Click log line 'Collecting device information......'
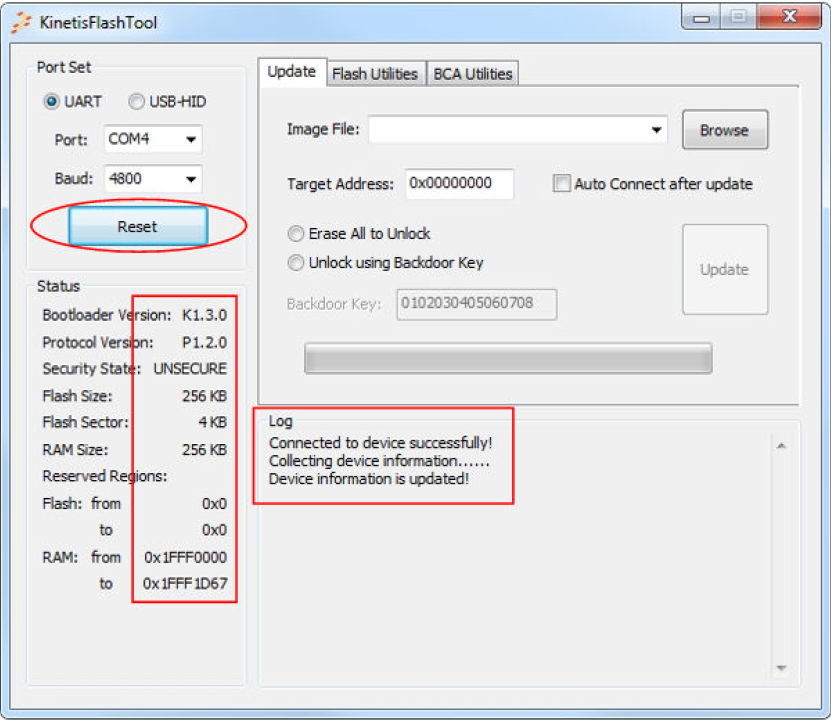Viewport: 831px width, 721px height. 379,461
